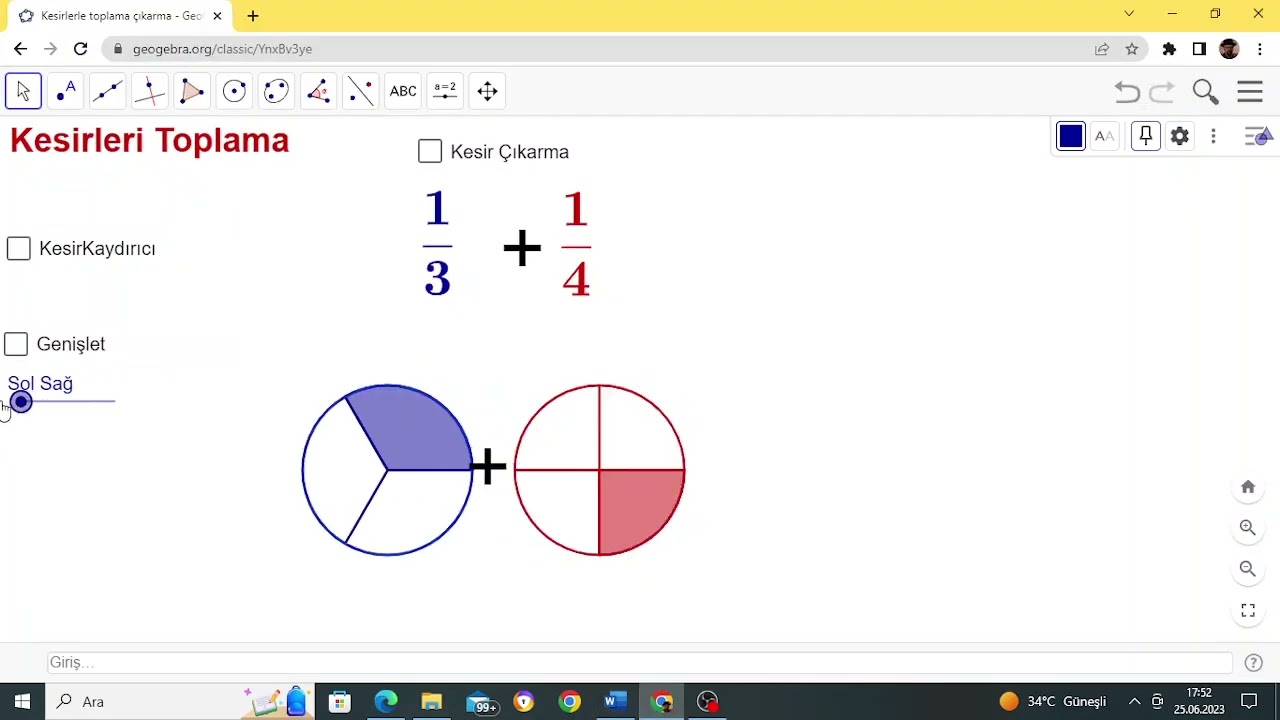Zoom out of the graphics view
The height and width of the screenshot is (720, 1280).
[1248, 569]
